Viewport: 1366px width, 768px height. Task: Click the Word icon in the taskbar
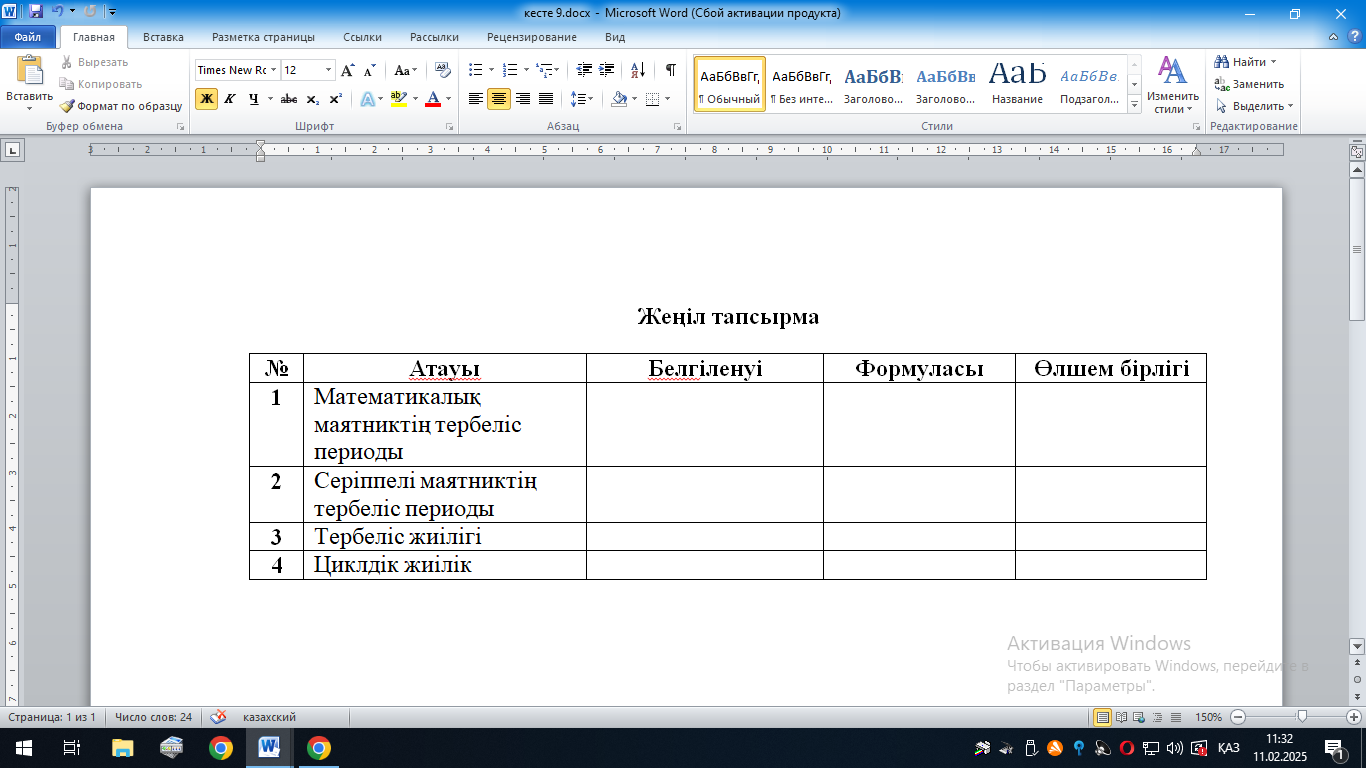(269, 747)
